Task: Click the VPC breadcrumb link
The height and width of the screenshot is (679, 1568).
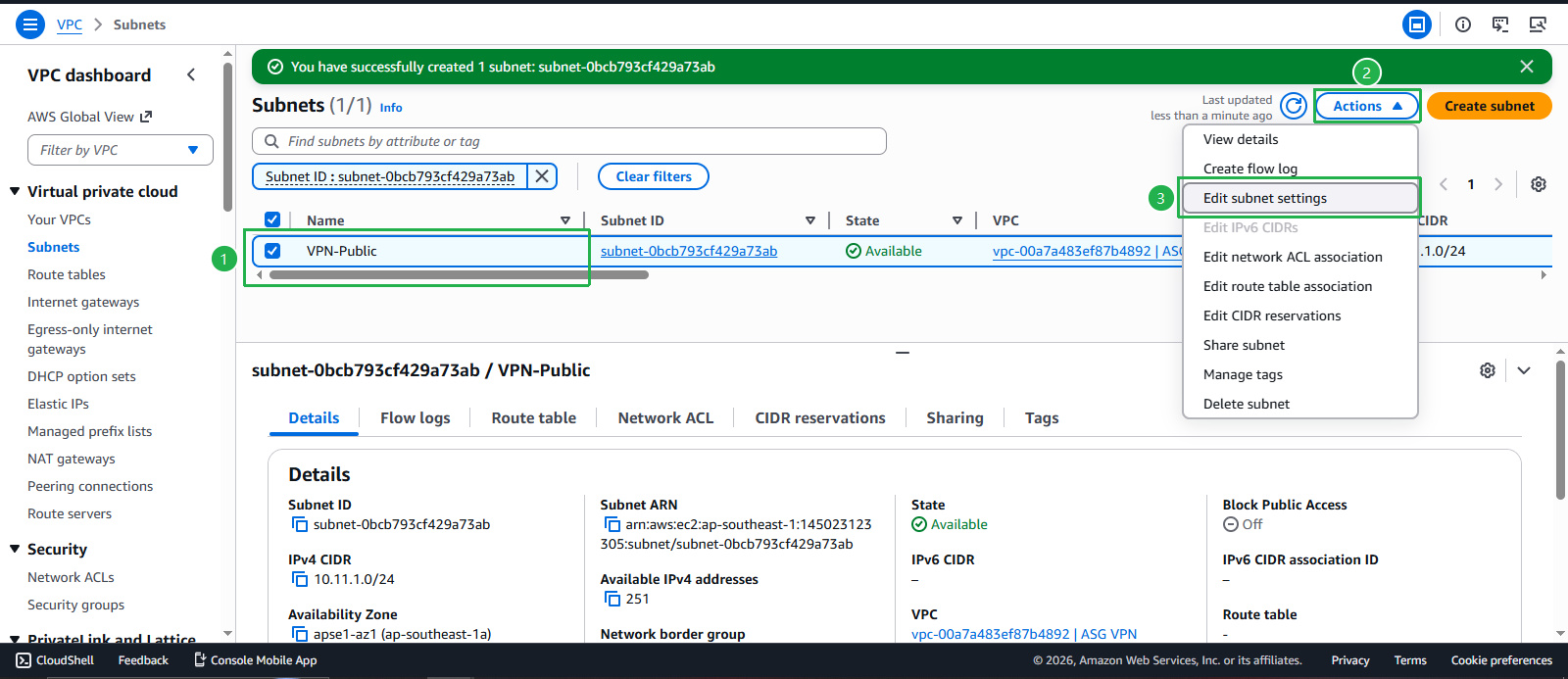Action: [x=70, y=24]
